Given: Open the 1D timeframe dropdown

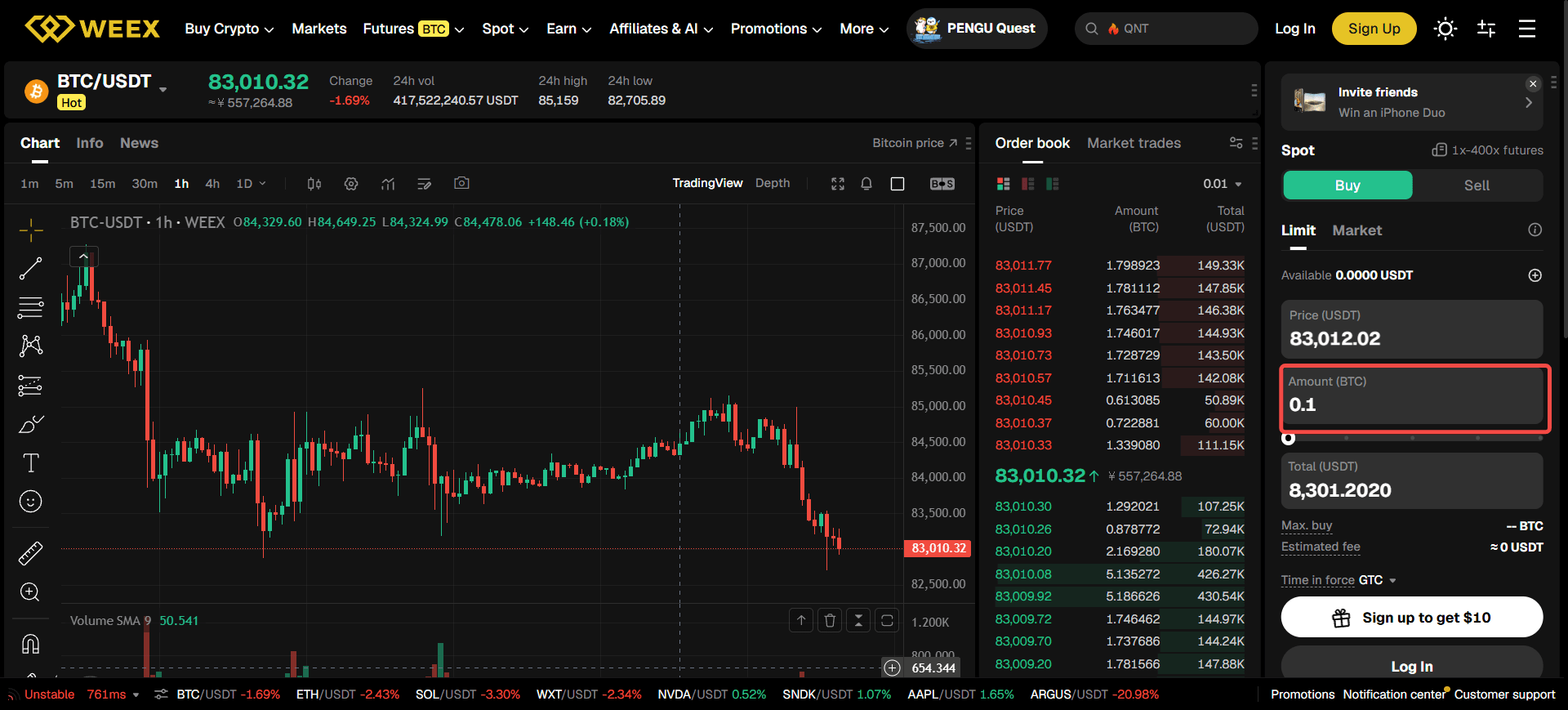Looking at the screenshot, I should click(251, 184).
